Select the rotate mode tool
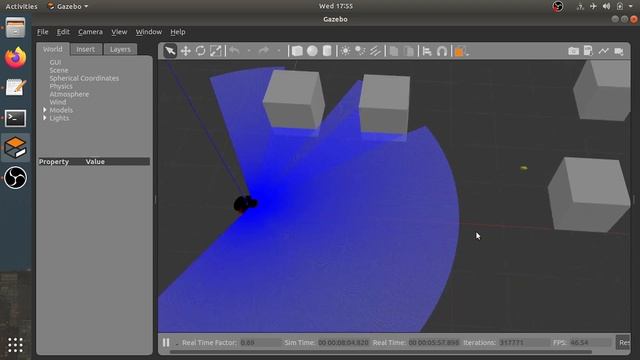The image size is (640, 360). coord(200,51)
